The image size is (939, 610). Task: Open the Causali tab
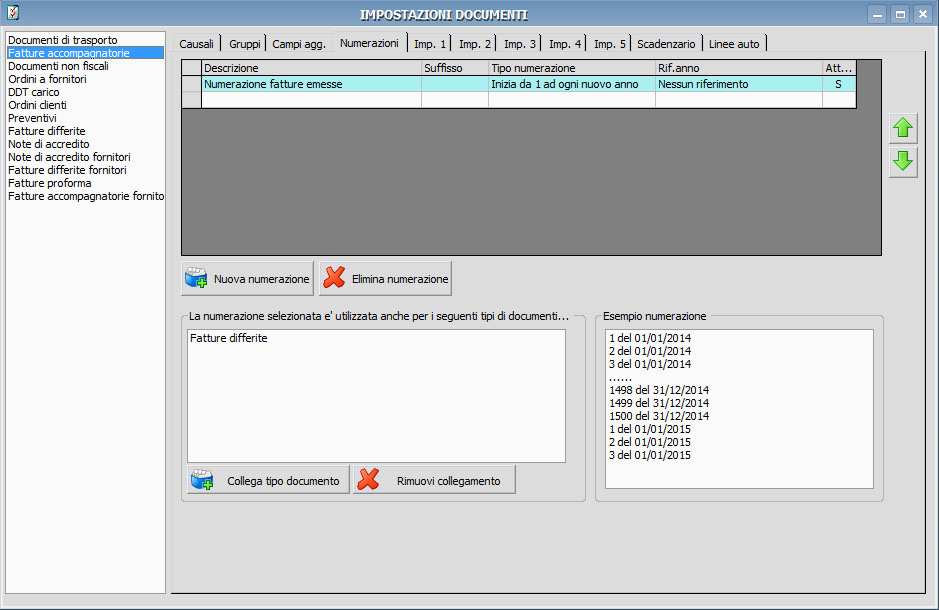[x=196, y=44]
